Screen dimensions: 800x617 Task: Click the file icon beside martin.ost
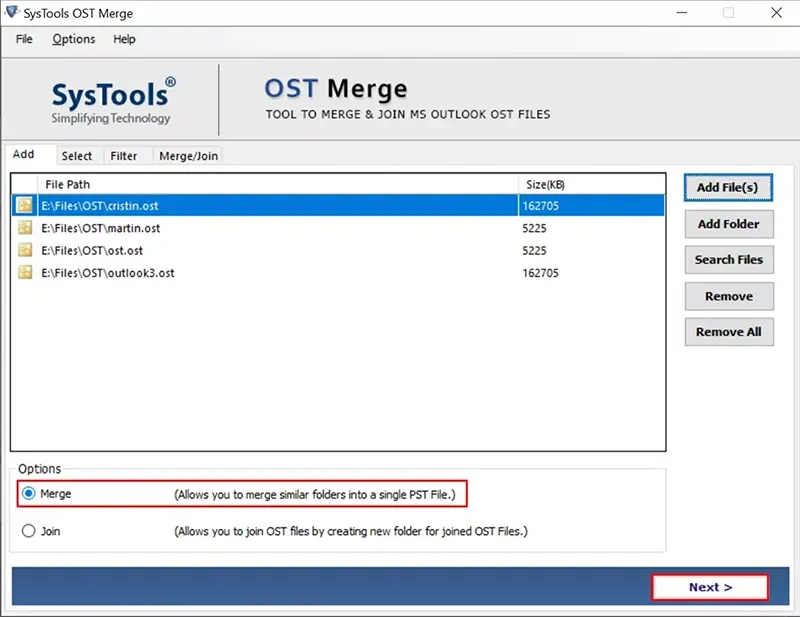tap(25, 228)
